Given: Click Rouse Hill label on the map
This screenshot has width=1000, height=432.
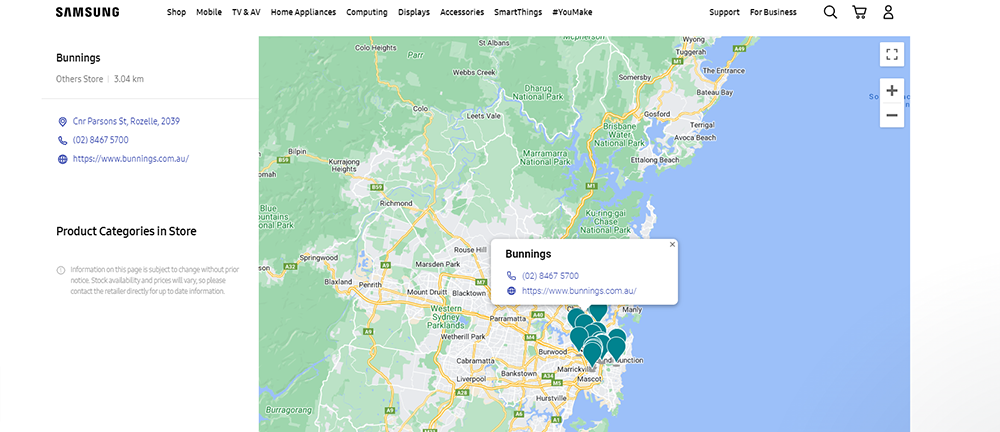Looking at the screenshot, I should pyautogui.click(x=471, y=250).
